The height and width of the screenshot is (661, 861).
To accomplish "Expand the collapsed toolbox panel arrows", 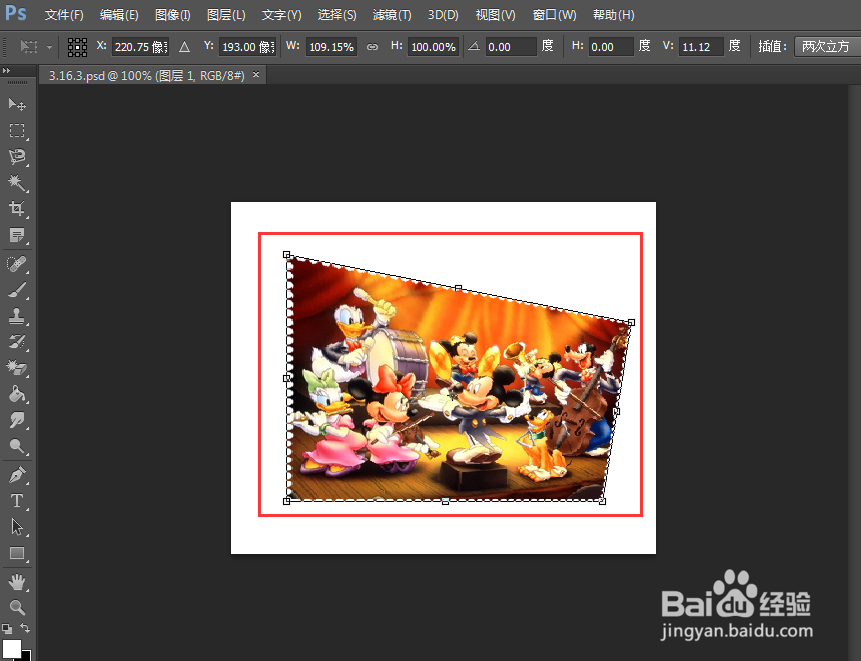I will tap(6, 70).
